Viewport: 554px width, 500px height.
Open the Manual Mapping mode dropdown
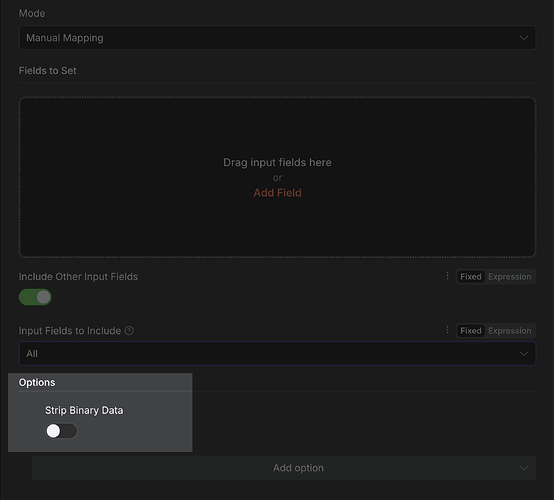277,38
